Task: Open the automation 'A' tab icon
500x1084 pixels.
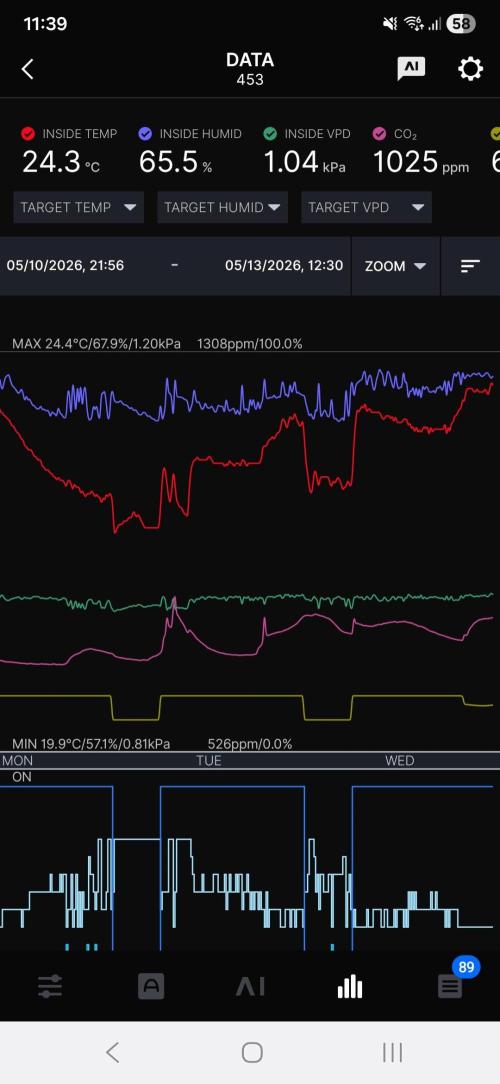Action: [151, 986]
